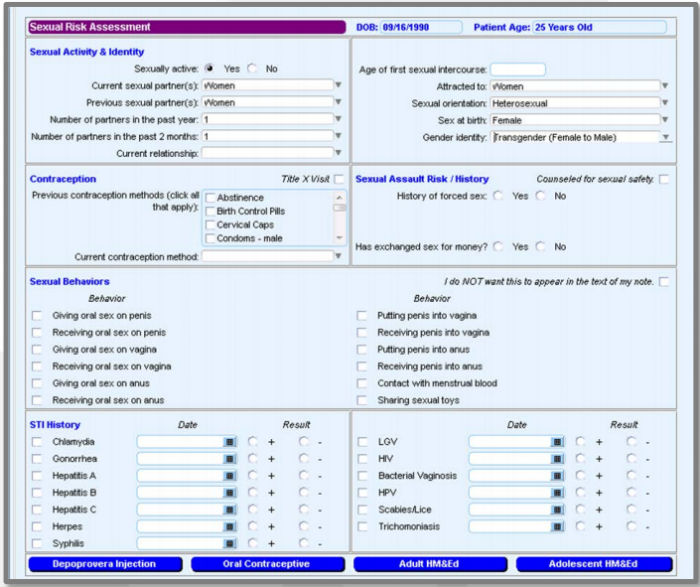Click the Depoprovera Injection button
700x587 pixels.
105,564
